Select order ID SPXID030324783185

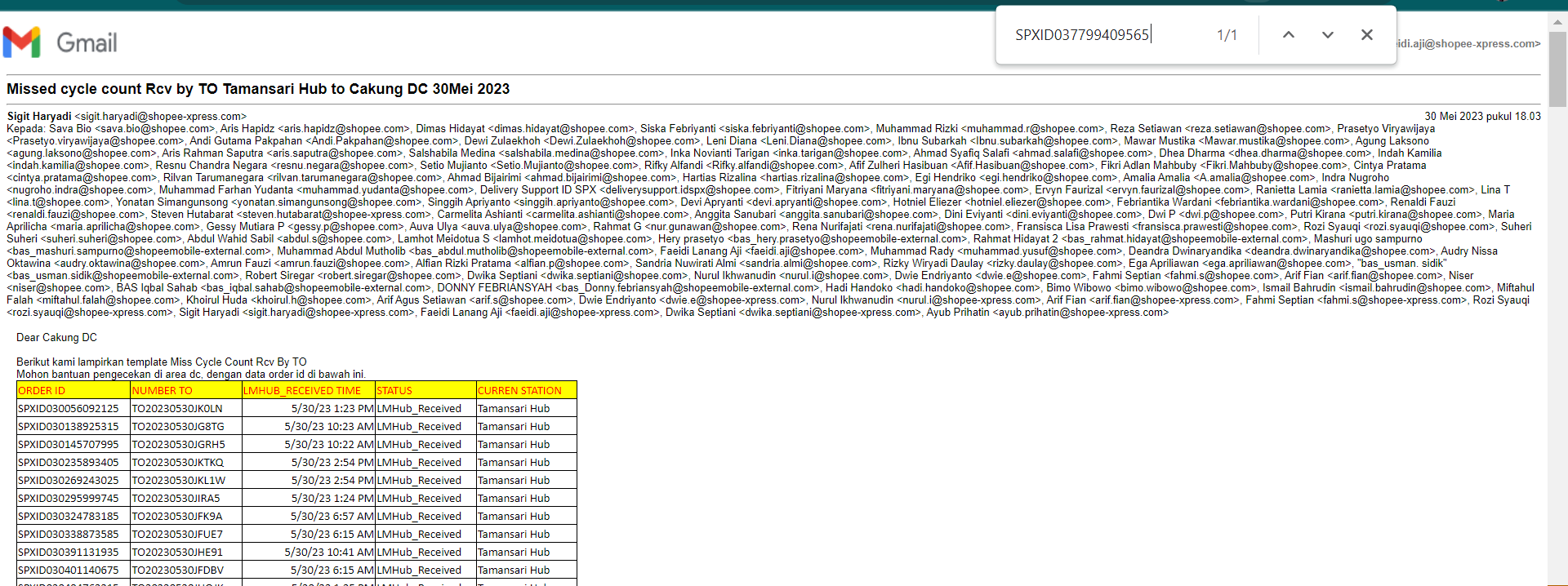pyautogui.click(x=69, y=517)
